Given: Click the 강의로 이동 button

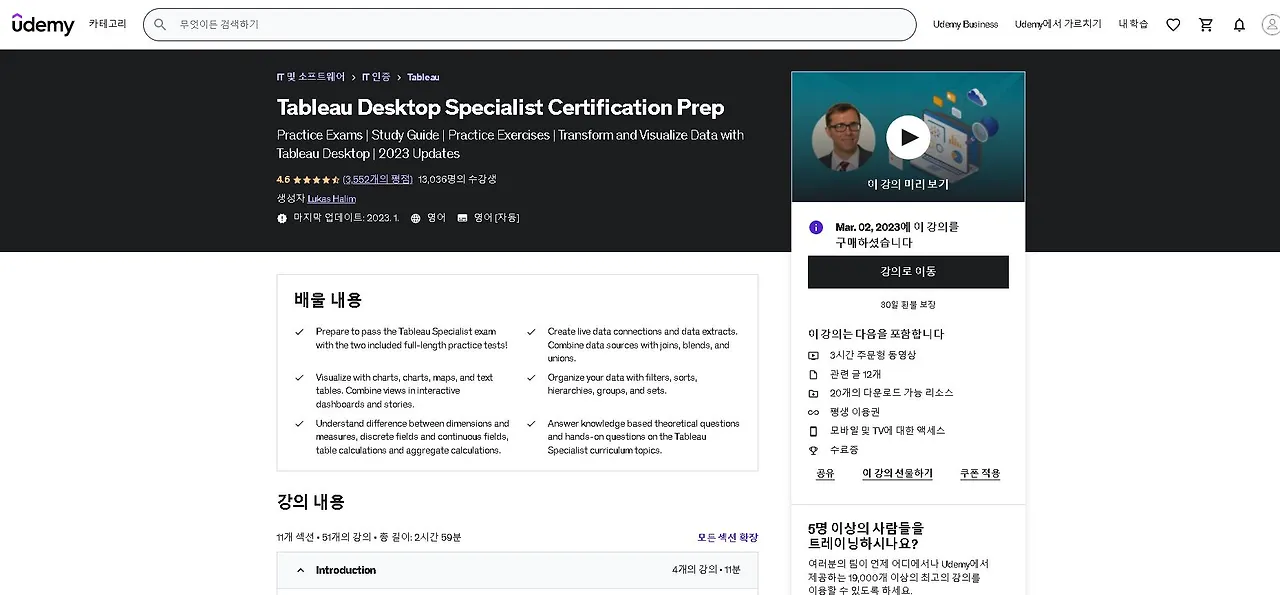Looking at the screenshot, I should [908, 272].
